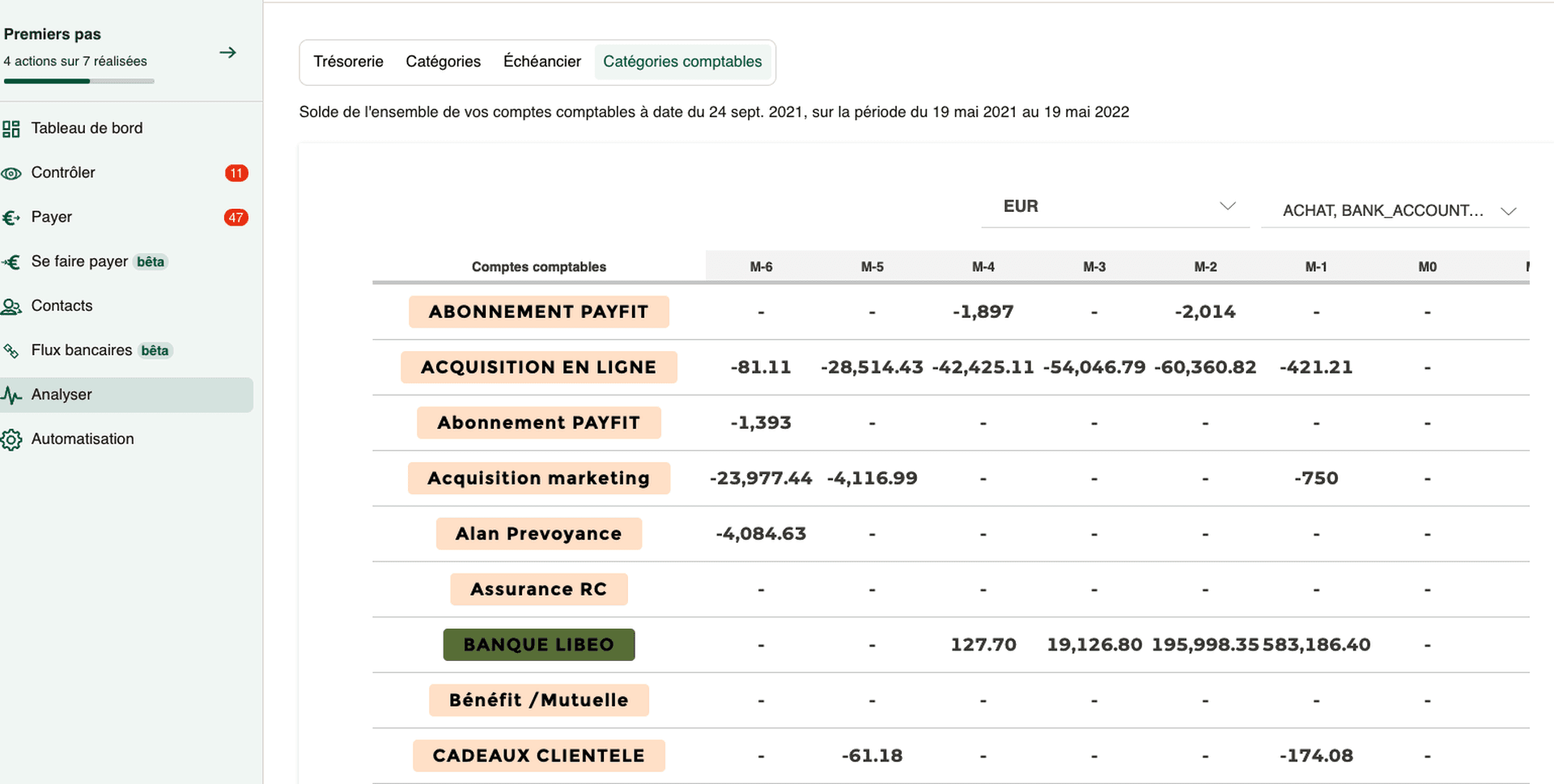
Task: Click the EUR dropdown chevron arrow
Action: click(1228, 206)
